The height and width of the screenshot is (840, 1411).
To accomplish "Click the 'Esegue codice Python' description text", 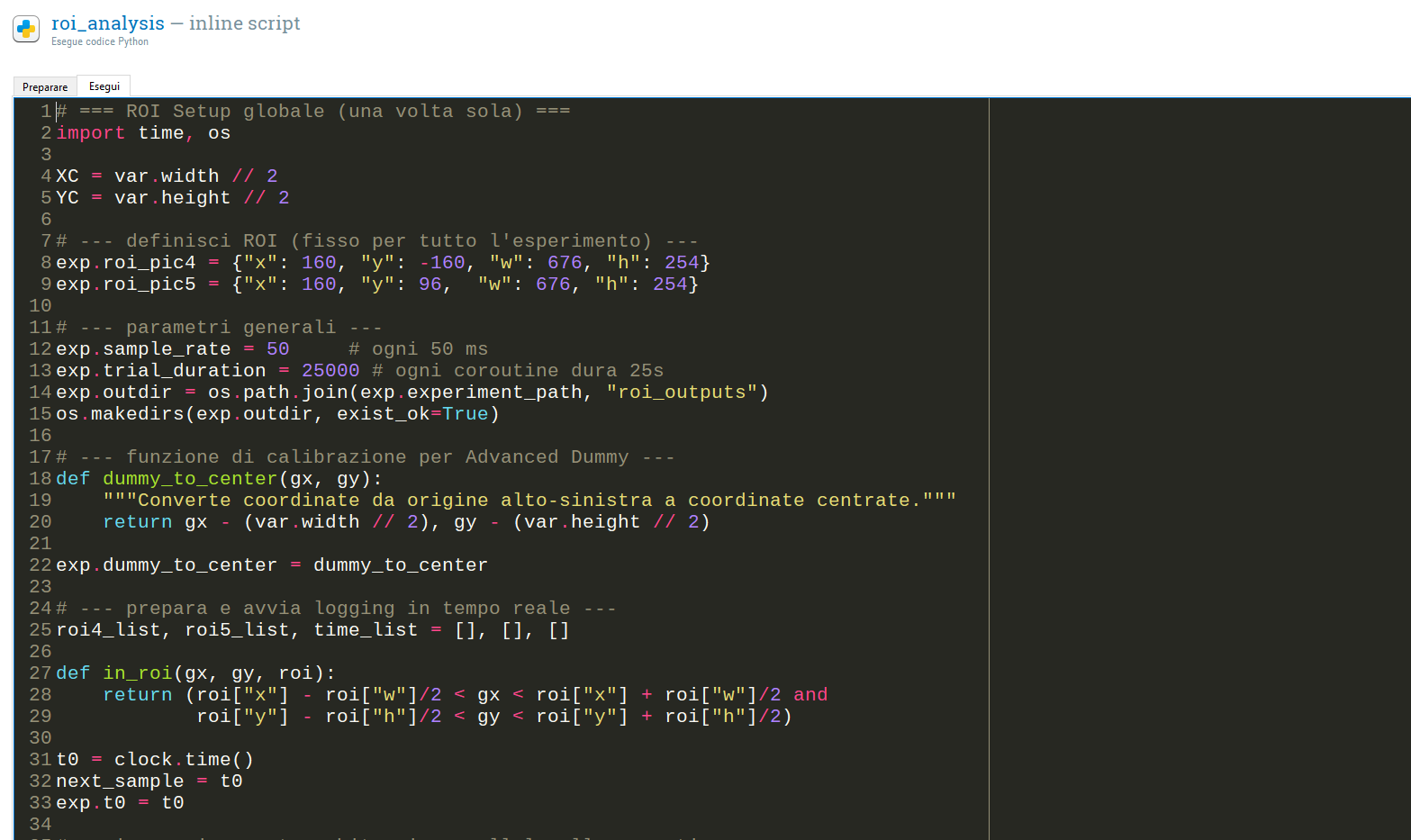I will 100,42.
